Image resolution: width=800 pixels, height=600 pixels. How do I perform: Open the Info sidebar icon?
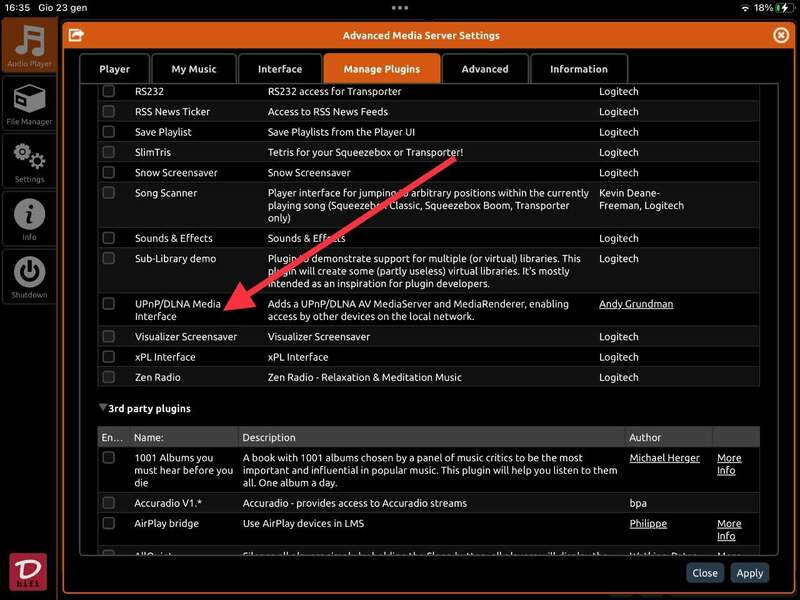[29, 219]
